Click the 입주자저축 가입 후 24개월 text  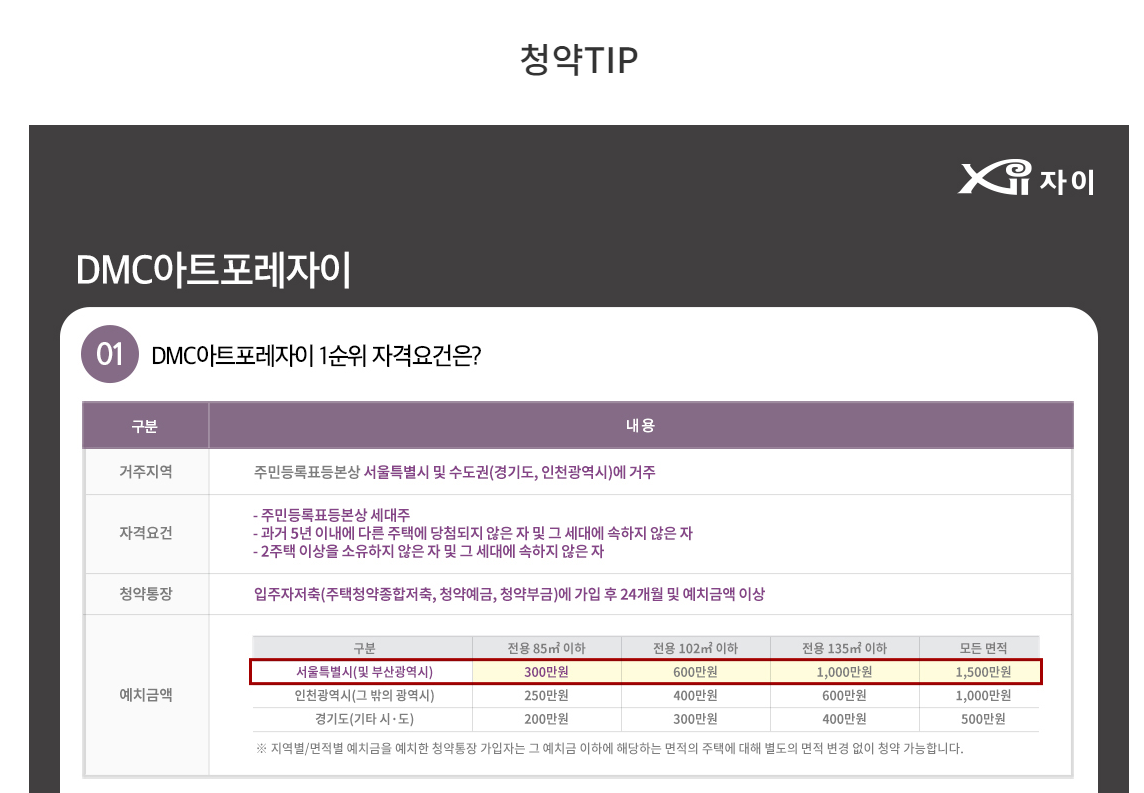(x=509, y=595)
